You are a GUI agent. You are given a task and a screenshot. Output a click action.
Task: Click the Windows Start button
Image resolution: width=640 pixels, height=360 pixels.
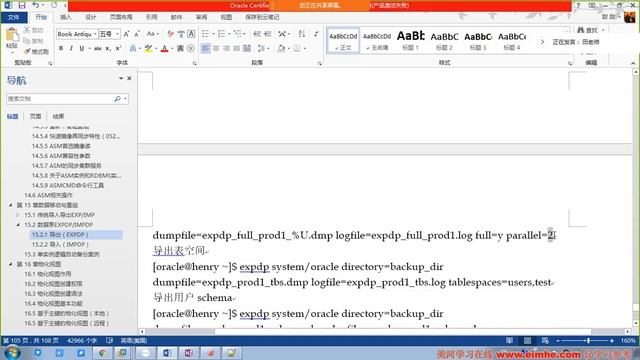[12, 353]
